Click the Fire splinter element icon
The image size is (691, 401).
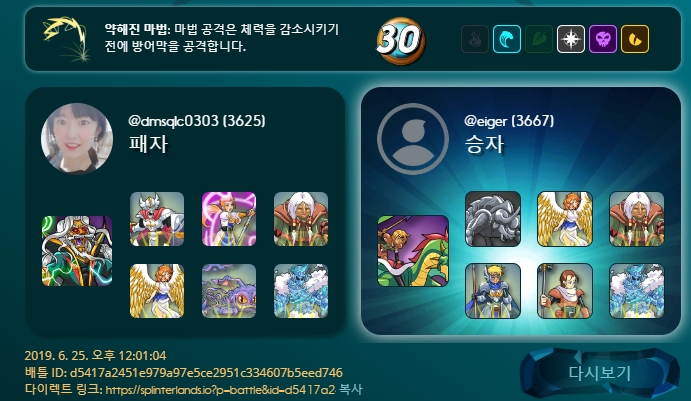tap(475, 39)
